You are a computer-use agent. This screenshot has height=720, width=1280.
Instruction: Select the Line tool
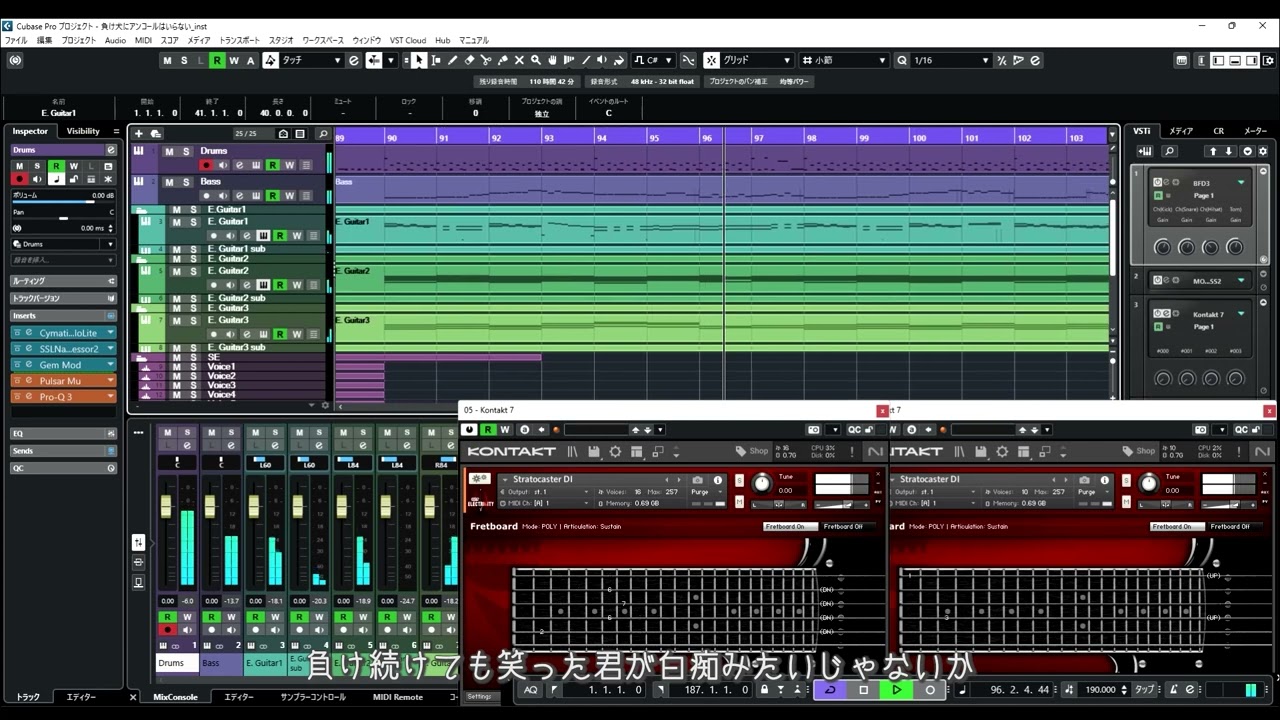click(x=586, y=60)
